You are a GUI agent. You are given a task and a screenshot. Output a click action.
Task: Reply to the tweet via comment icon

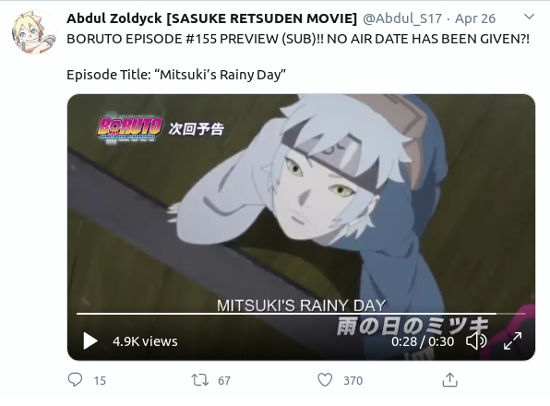(75, 380)
